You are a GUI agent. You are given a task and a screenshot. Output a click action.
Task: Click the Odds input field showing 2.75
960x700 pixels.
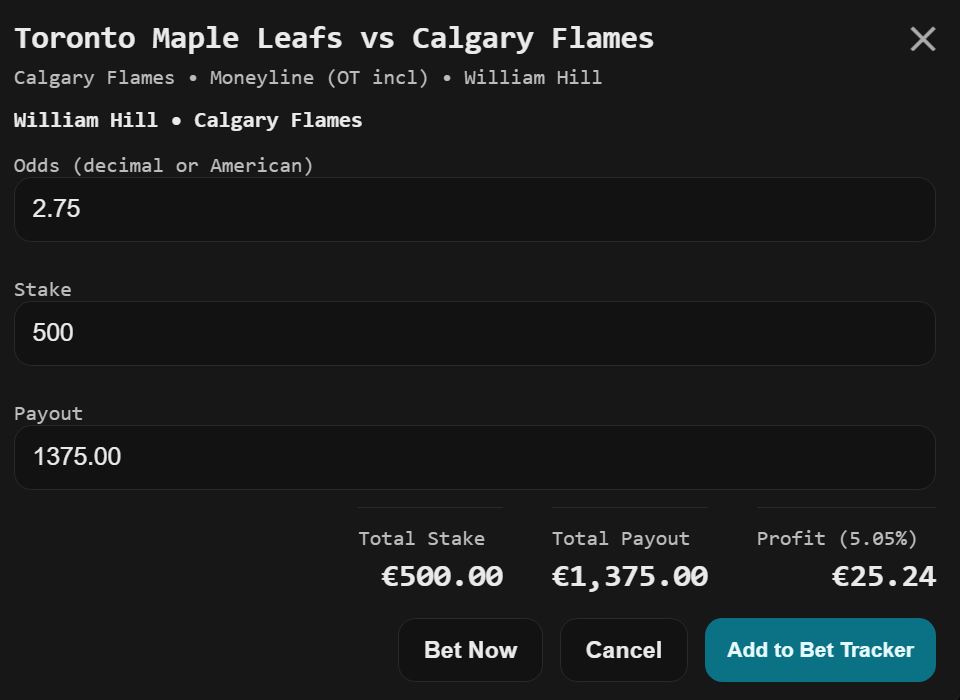click(474, 209)
